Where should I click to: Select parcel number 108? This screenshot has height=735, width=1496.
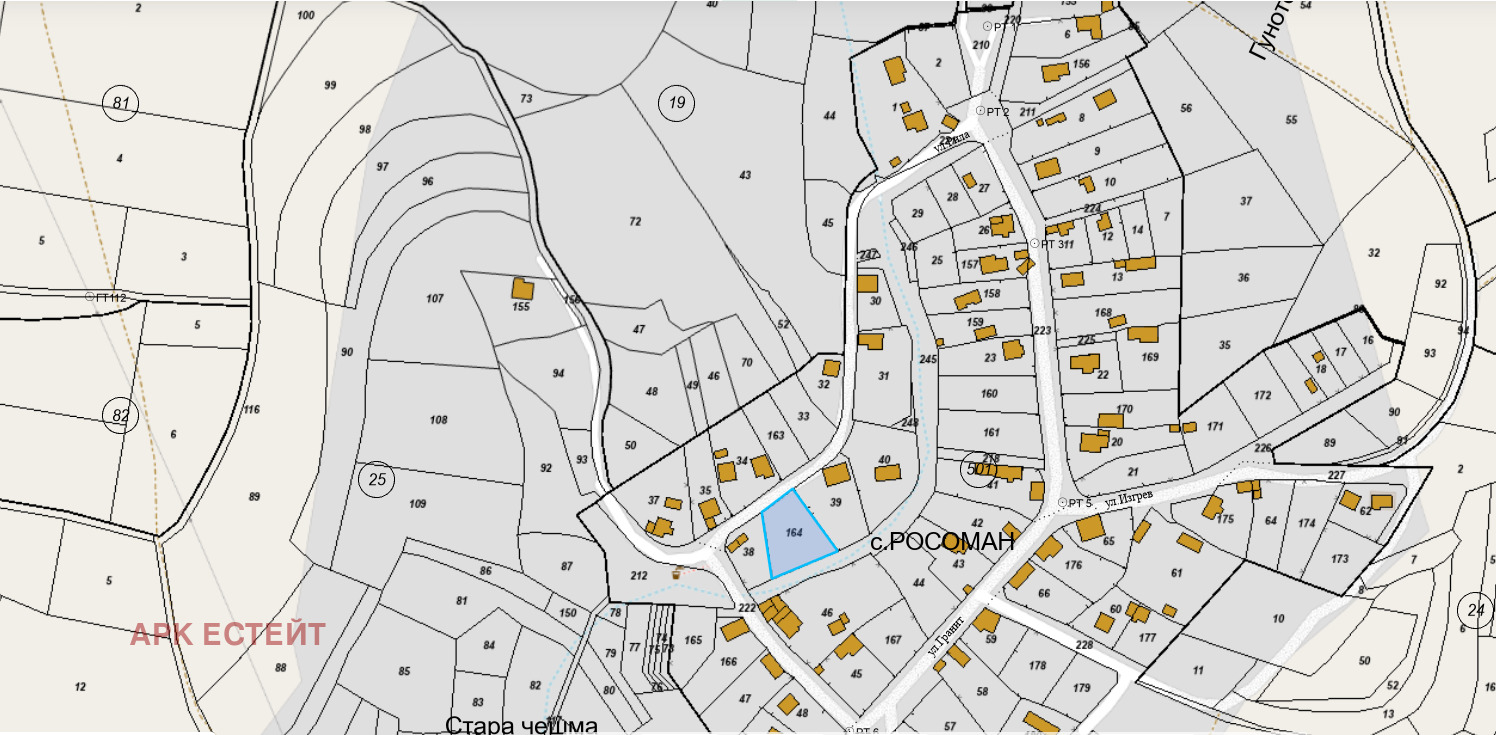click(x=438, y=420)
